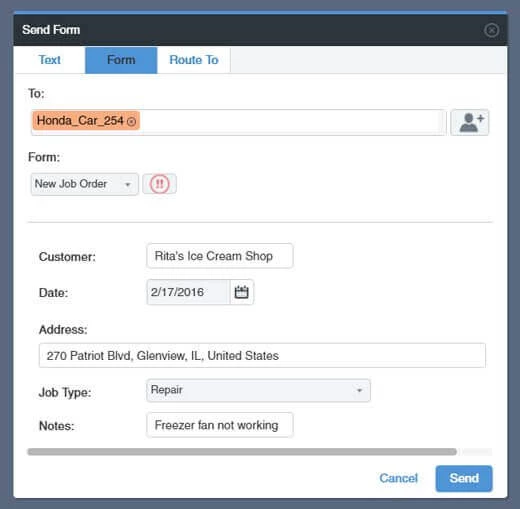Click the add recipient contact icon
520x509 pixels.
[470, 122]
